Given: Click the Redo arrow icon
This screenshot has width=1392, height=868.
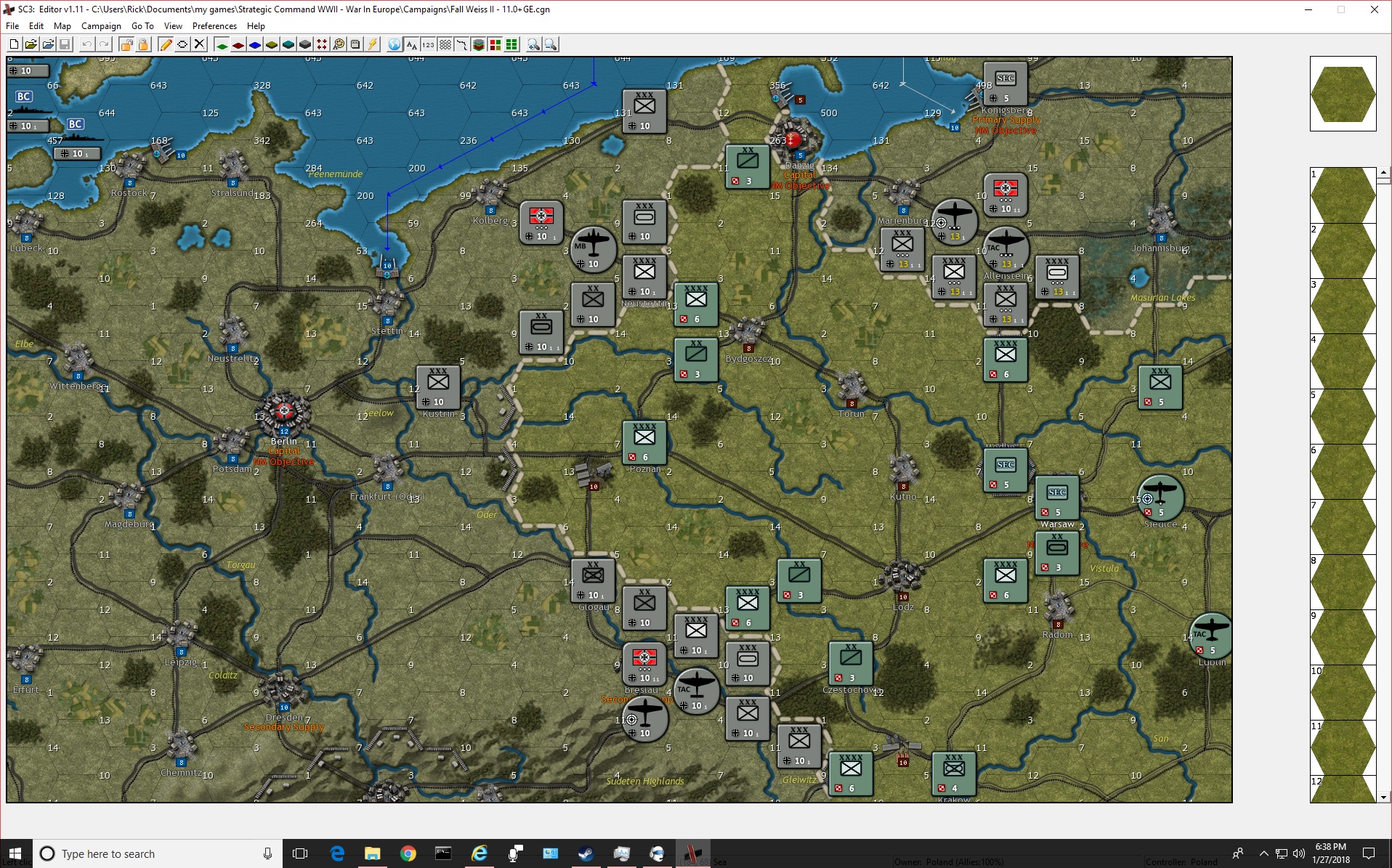Looking at the screenshot, I should click(104, 44).
